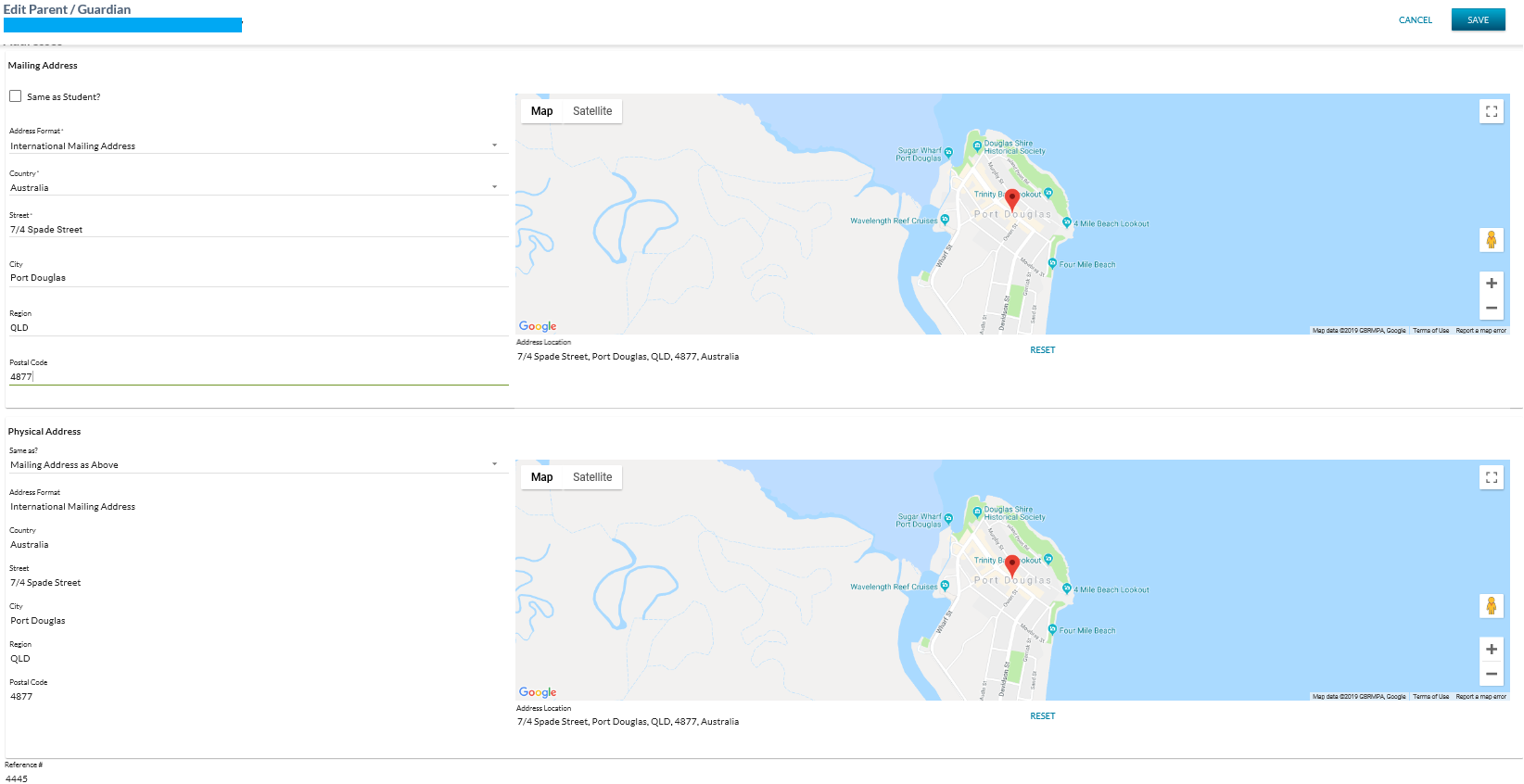Click Street View pegman on mailing map

coord(1491,240)
